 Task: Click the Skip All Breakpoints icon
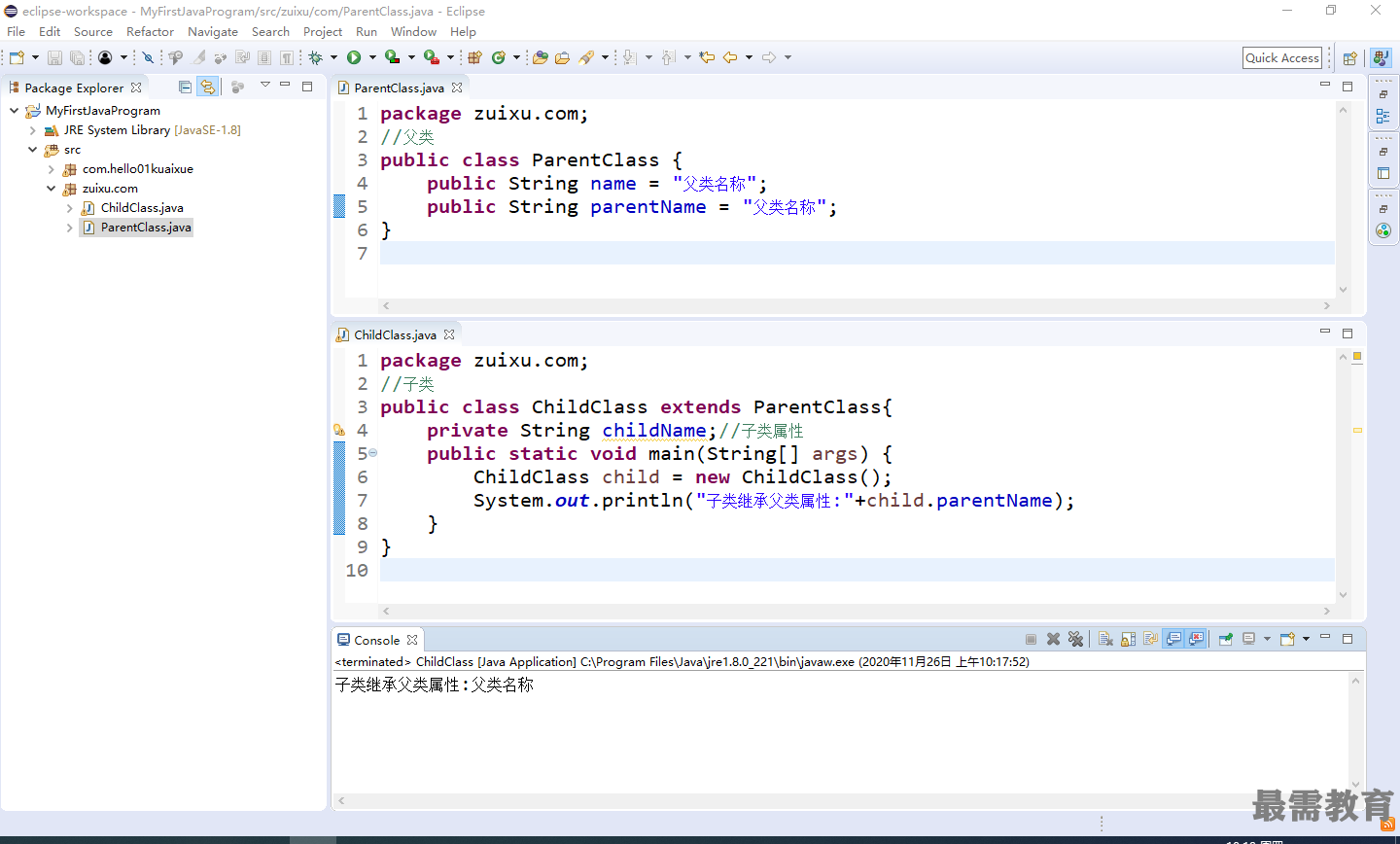coord(149,57)
